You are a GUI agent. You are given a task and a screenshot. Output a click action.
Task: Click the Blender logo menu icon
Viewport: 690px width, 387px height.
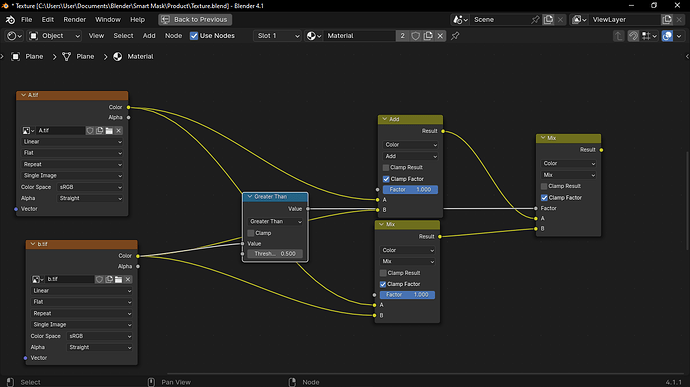pyautogui.click(x=10, y=20)
